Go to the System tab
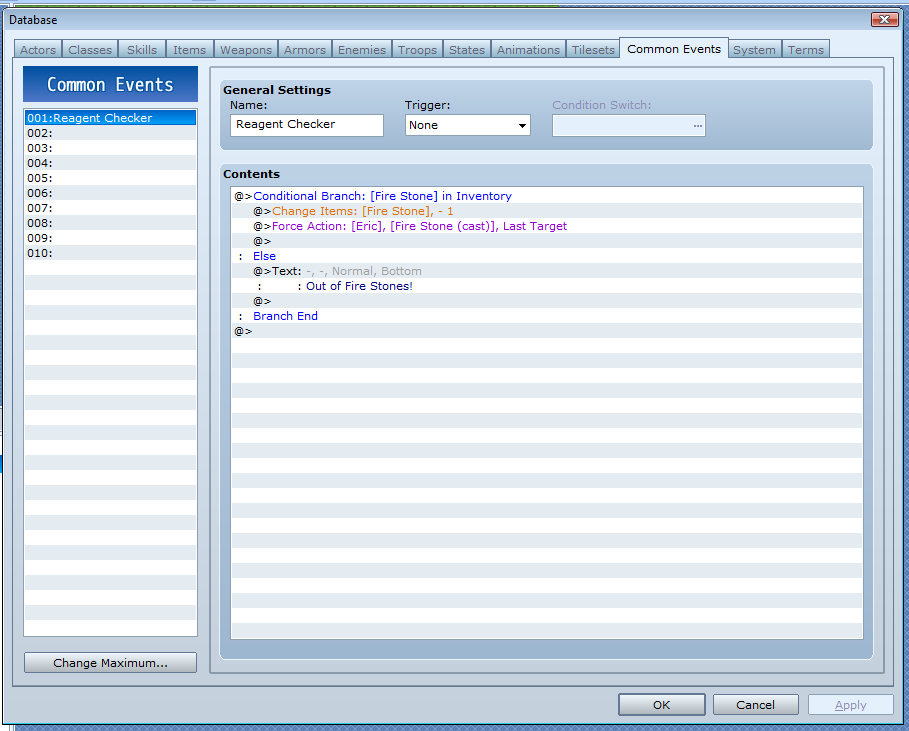This screenshot has width=909, height=731. pos(754,50)
